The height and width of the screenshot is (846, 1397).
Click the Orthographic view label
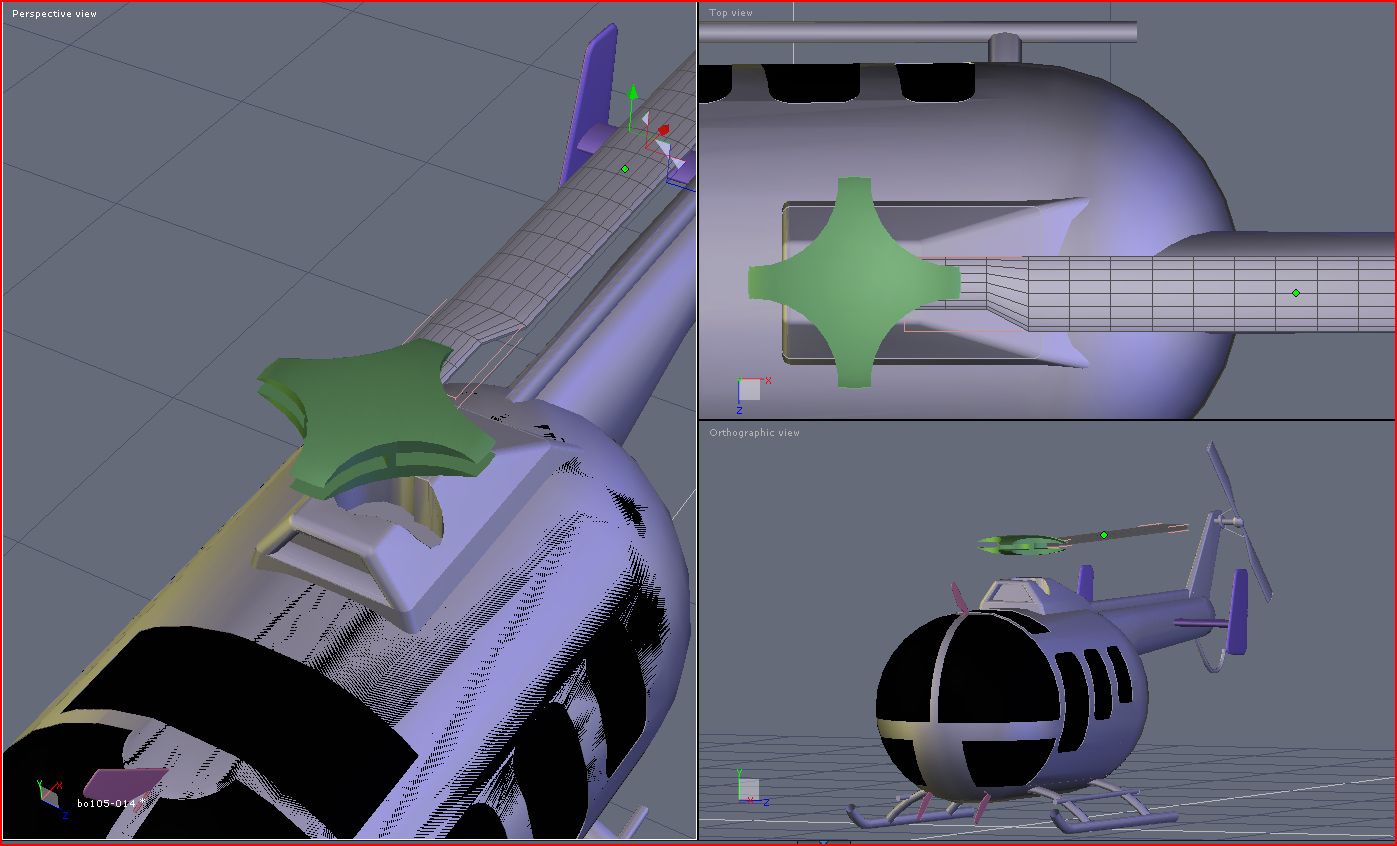click(755, 433)
